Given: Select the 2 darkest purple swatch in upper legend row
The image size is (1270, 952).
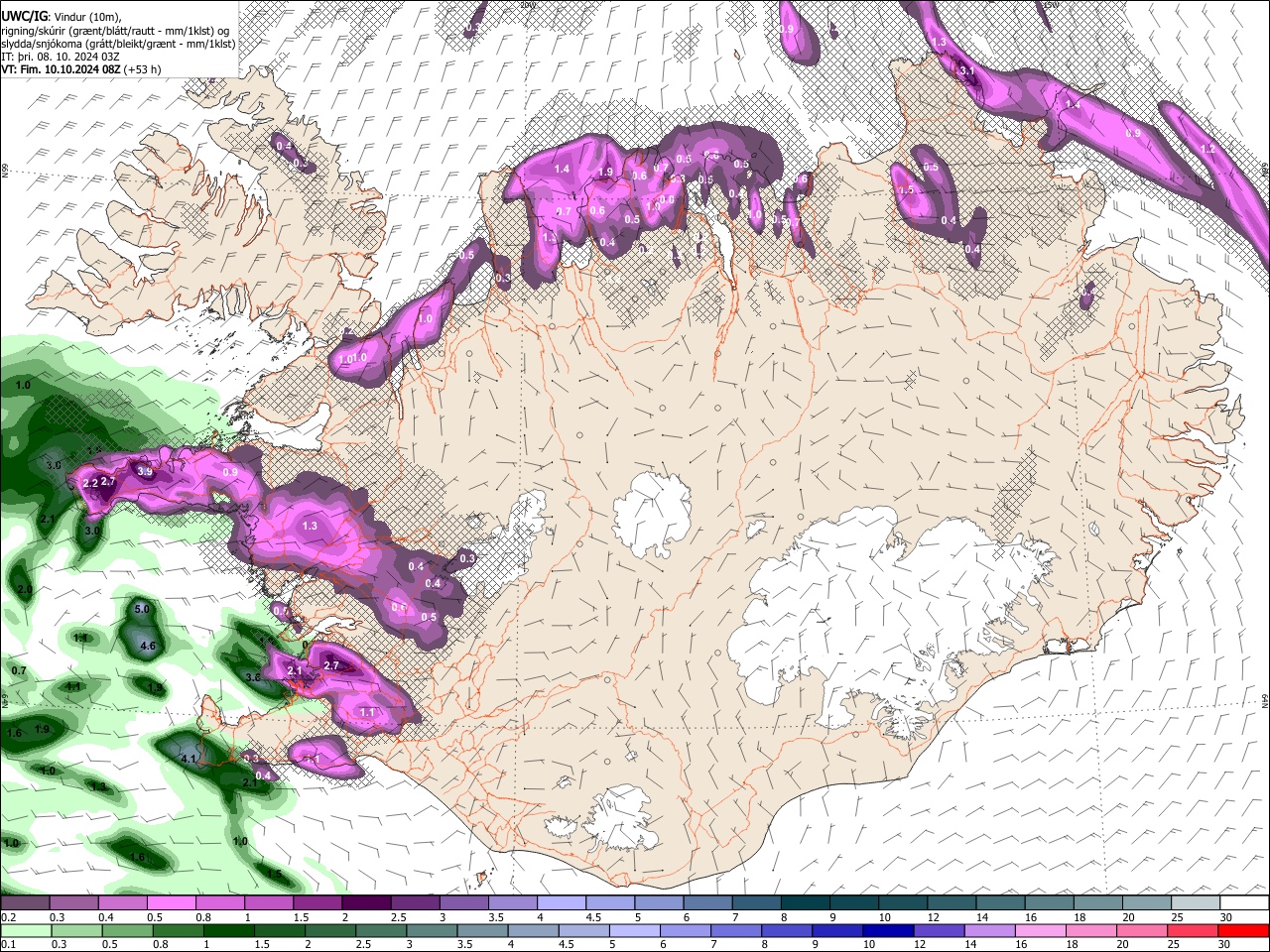Looking at the screenshot, I should tap(365, 902).
